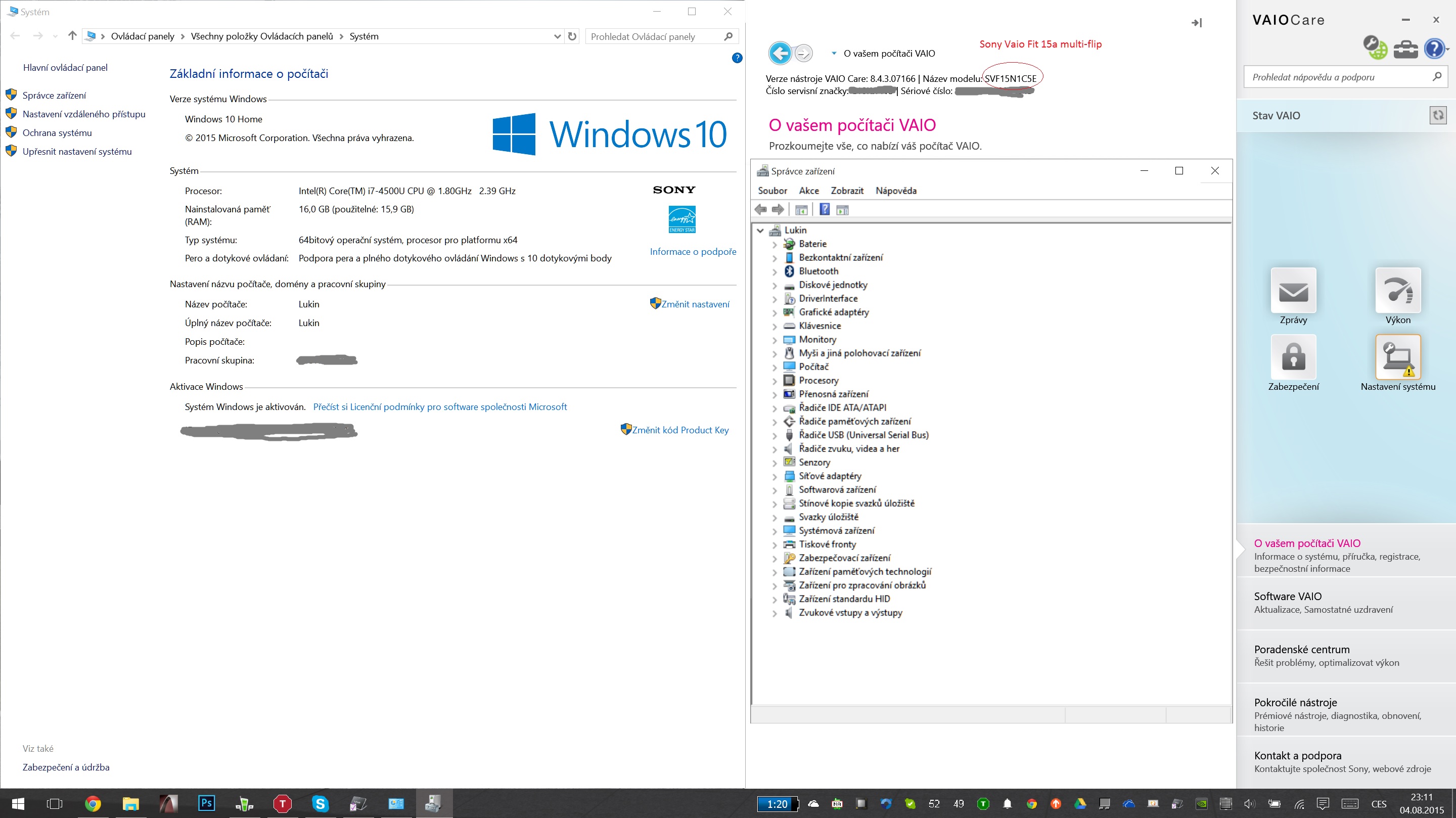Screen dimensions: 1456x818
Task: Open Ochrana systému link
Action: [57, 132]
